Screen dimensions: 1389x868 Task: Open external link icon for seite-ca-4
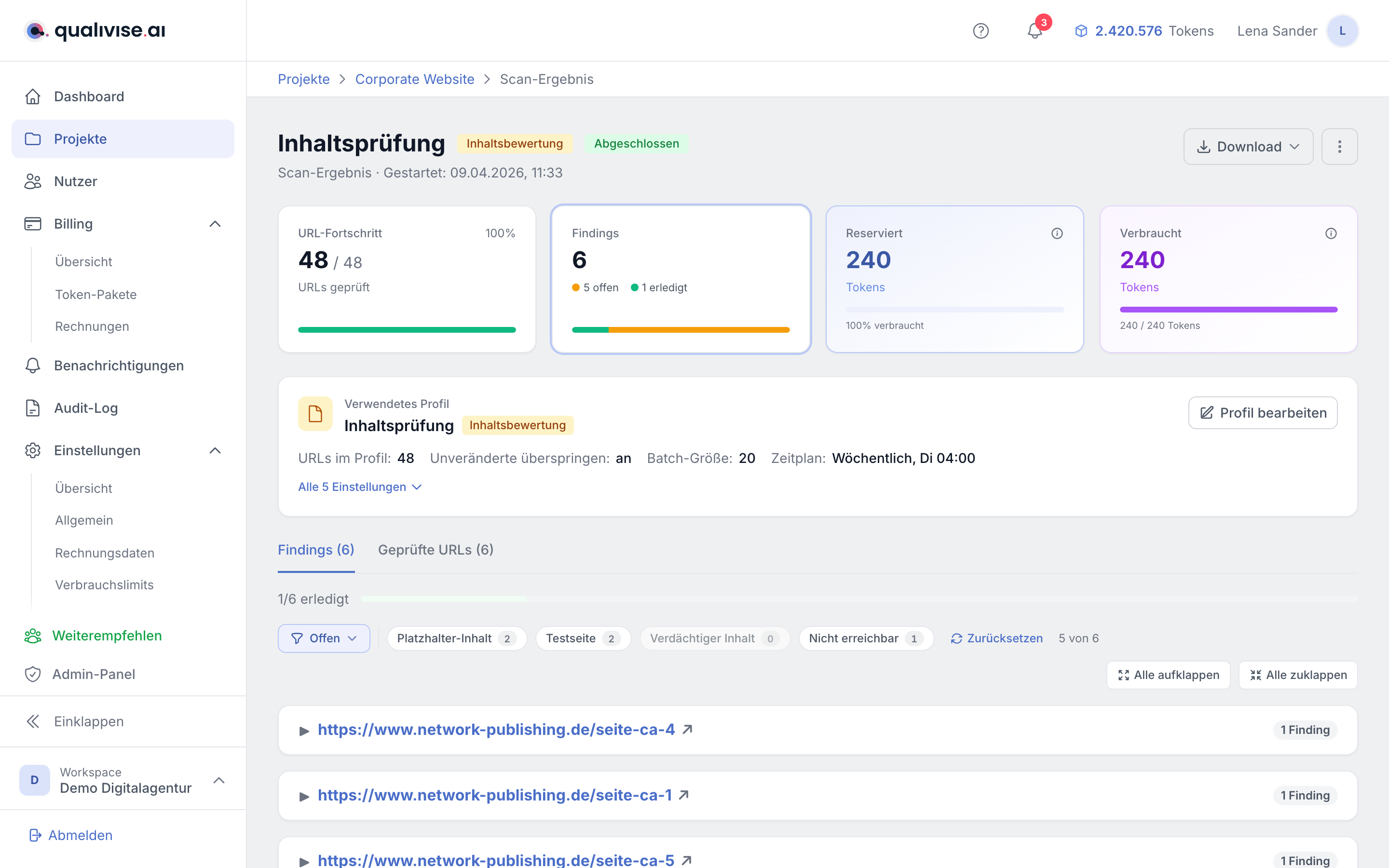click(x=687, y=729)
